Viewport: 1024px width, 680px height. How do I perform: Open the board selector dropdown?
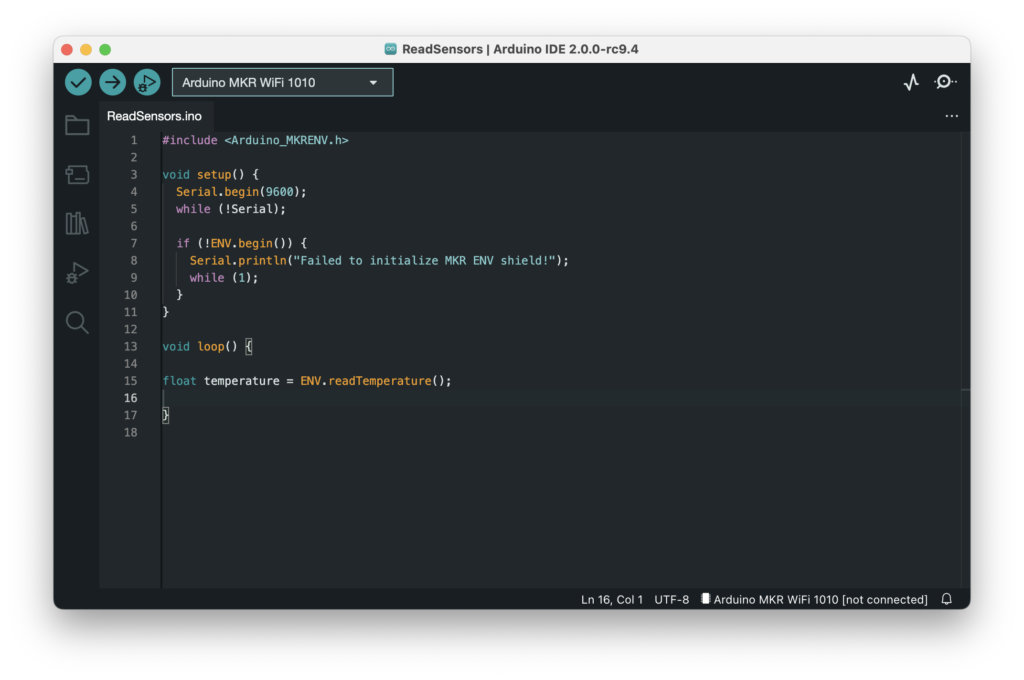coord(282,82)
